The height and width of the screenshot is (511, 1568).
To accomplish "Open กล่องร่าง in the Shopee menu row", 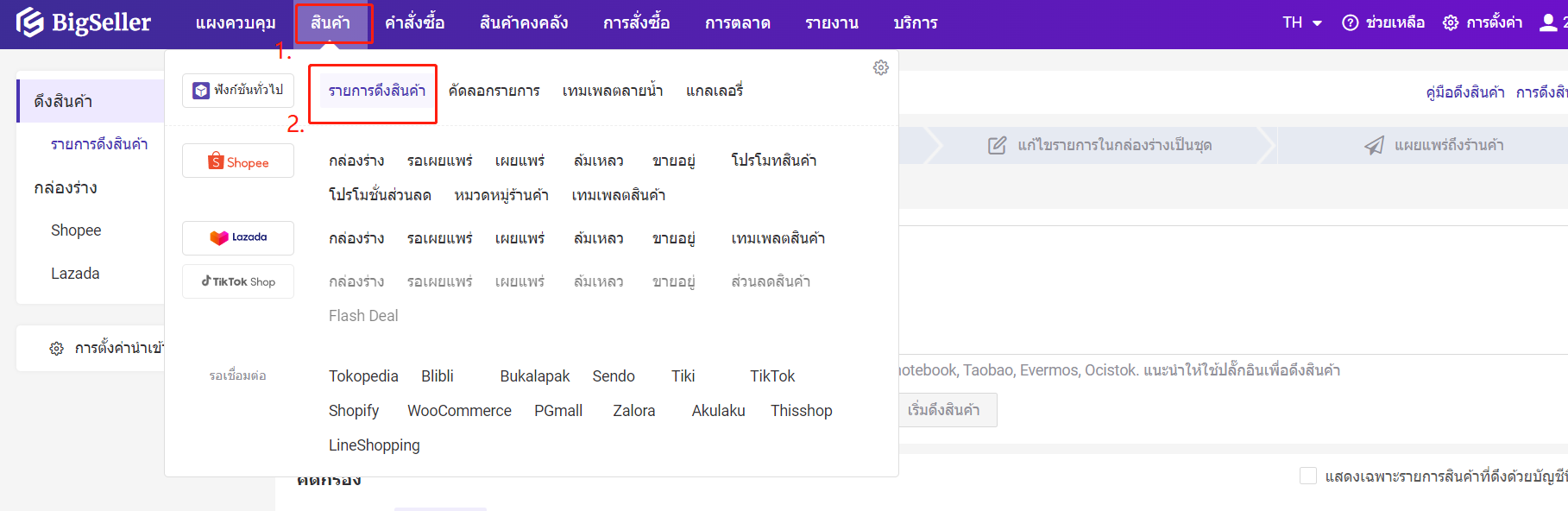I will (x=356, y=161).
